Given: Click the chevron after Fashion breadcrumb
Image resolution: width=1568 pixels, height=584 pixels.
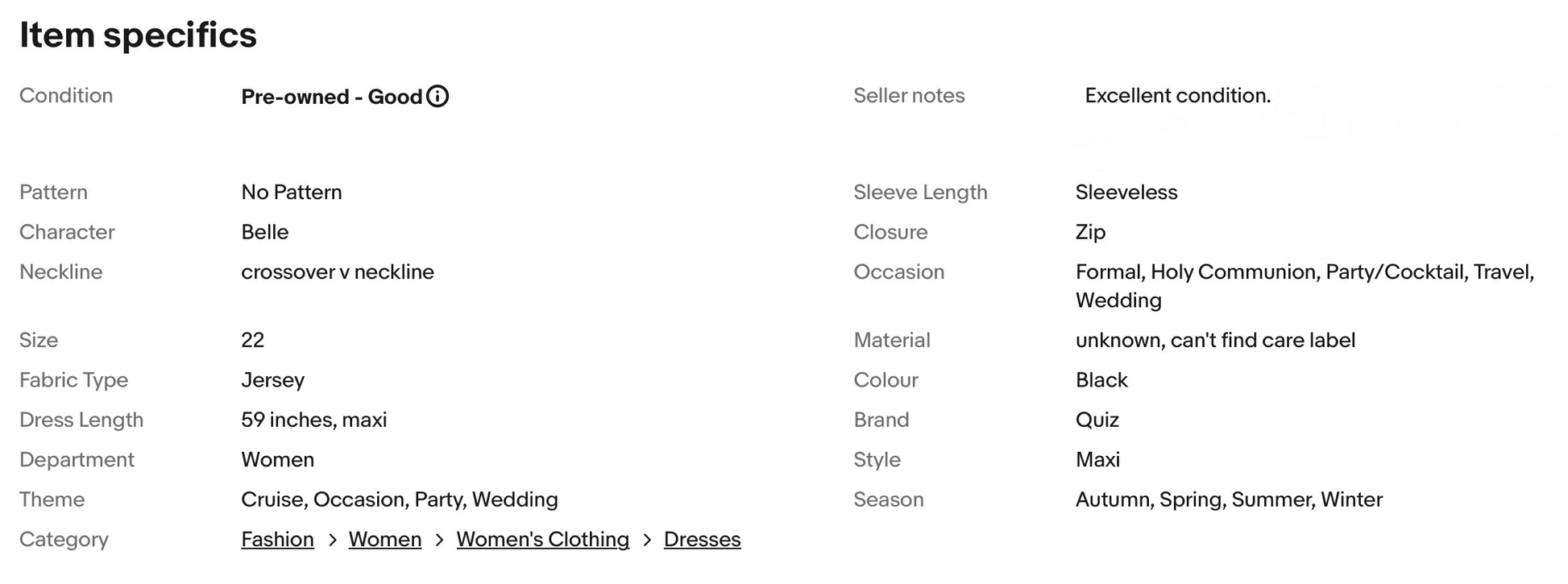Looking at the screenshot, I should coord(332,541).
